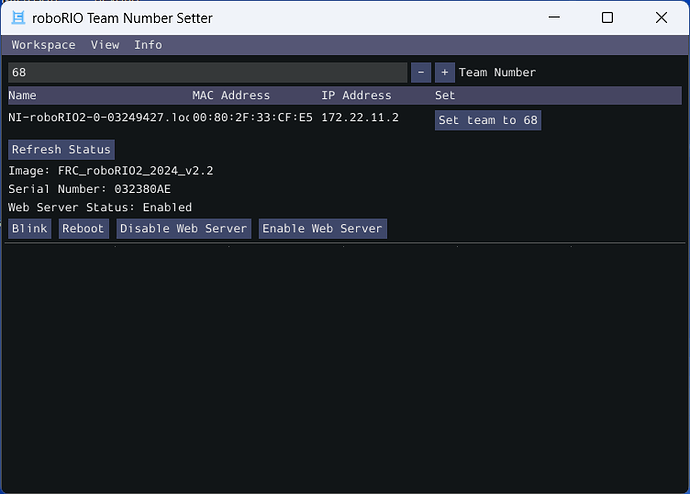The width and height of the screenshot is (690, 494).
Task: Click the Reboot button
Action: click(x=83, y=229)
